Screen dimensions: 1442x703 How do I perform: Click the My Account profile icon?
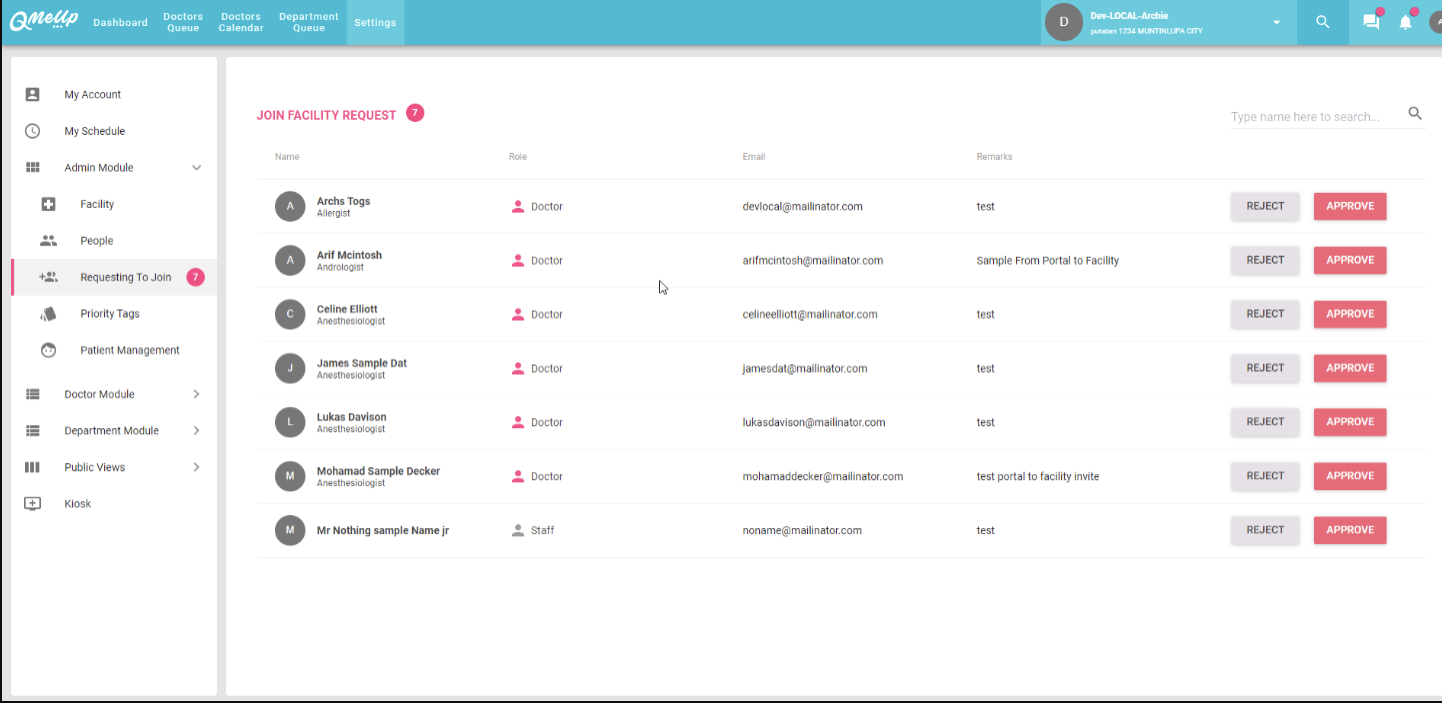[x=32, y=94]
